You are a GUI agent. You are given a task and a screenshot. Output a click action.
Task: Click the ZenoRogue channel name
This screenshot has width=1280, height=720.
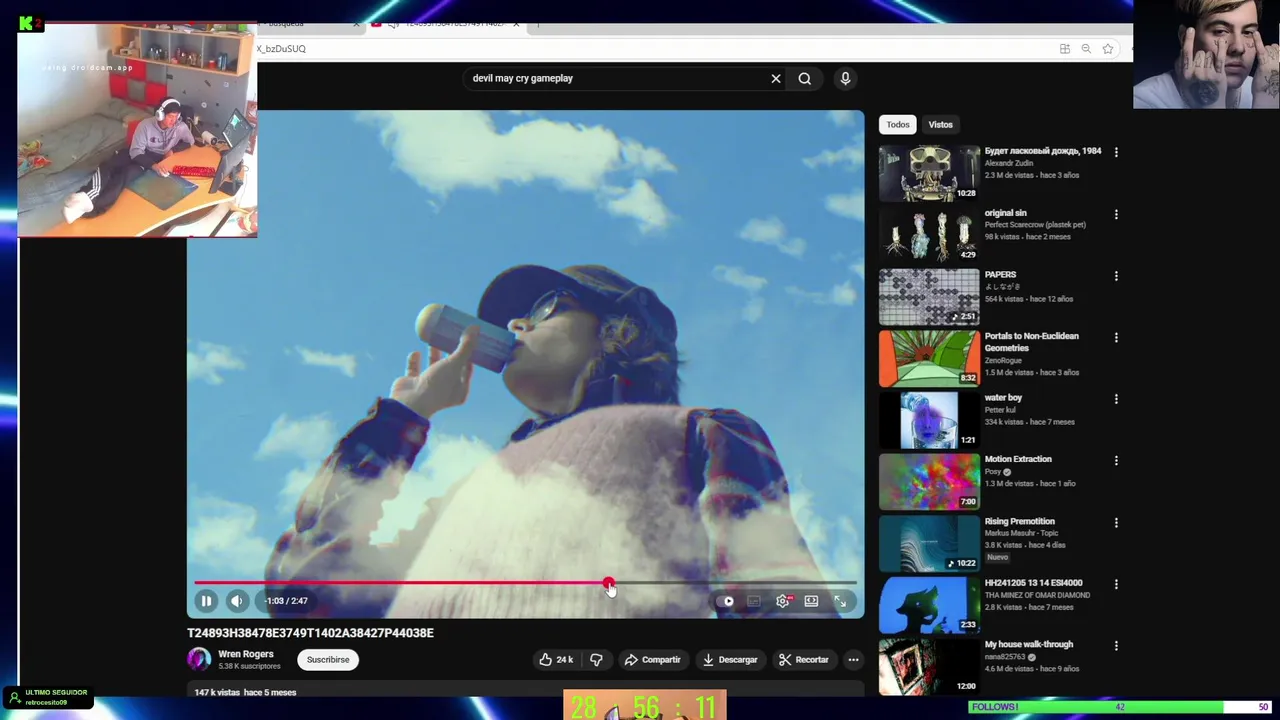pyautogui.click(x=1006, y=360)
